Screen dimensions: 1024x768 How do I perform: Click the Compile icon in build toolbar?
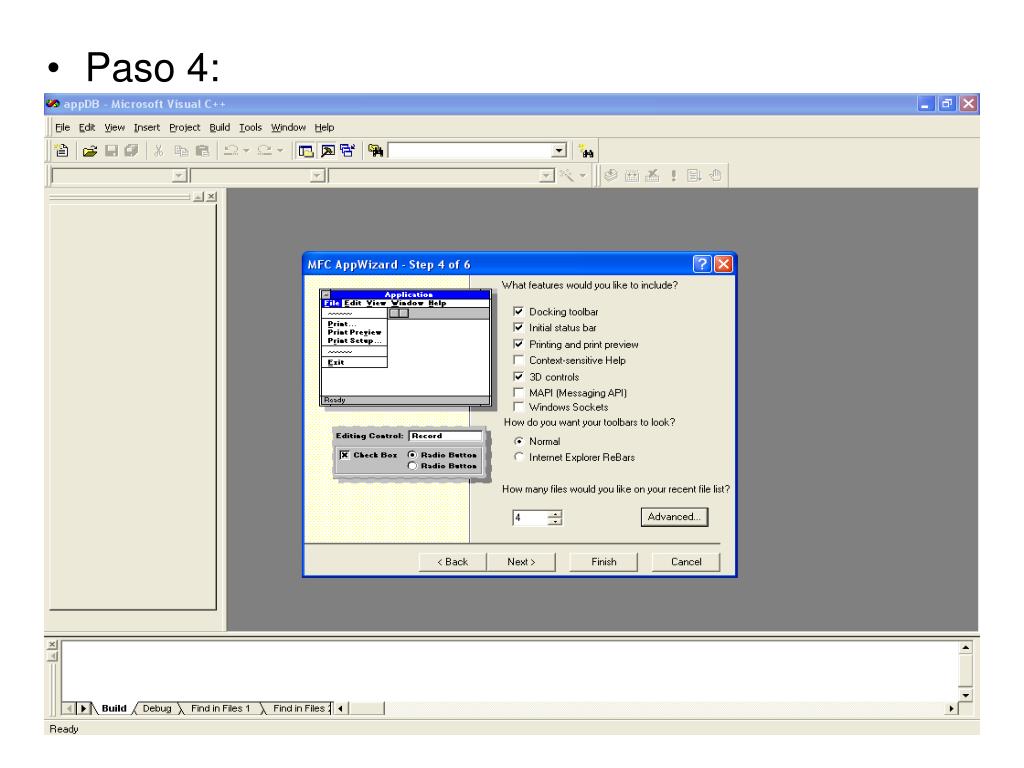point(611,176)
